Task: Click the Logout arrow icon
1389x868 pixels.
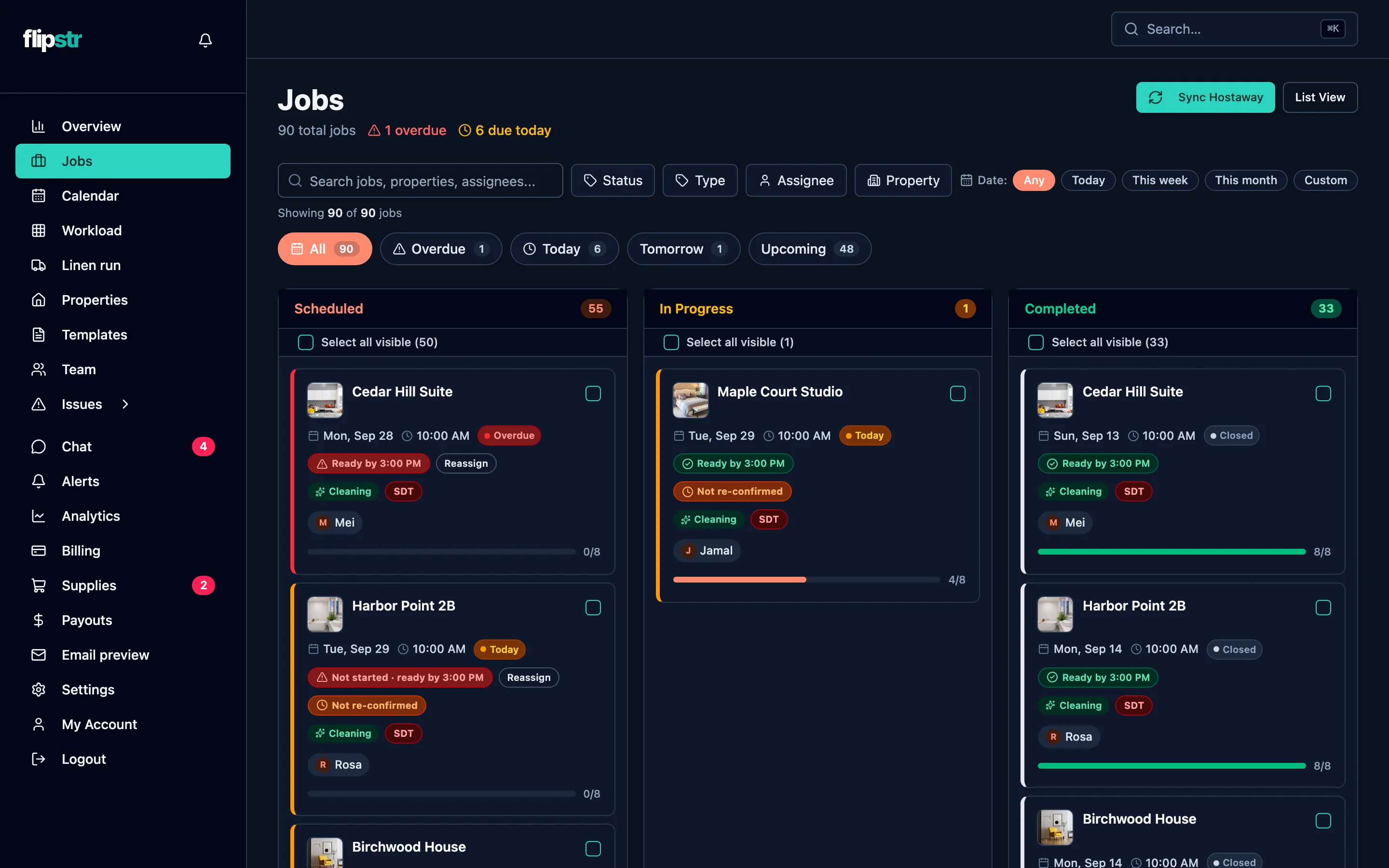Action: point(39,759)
